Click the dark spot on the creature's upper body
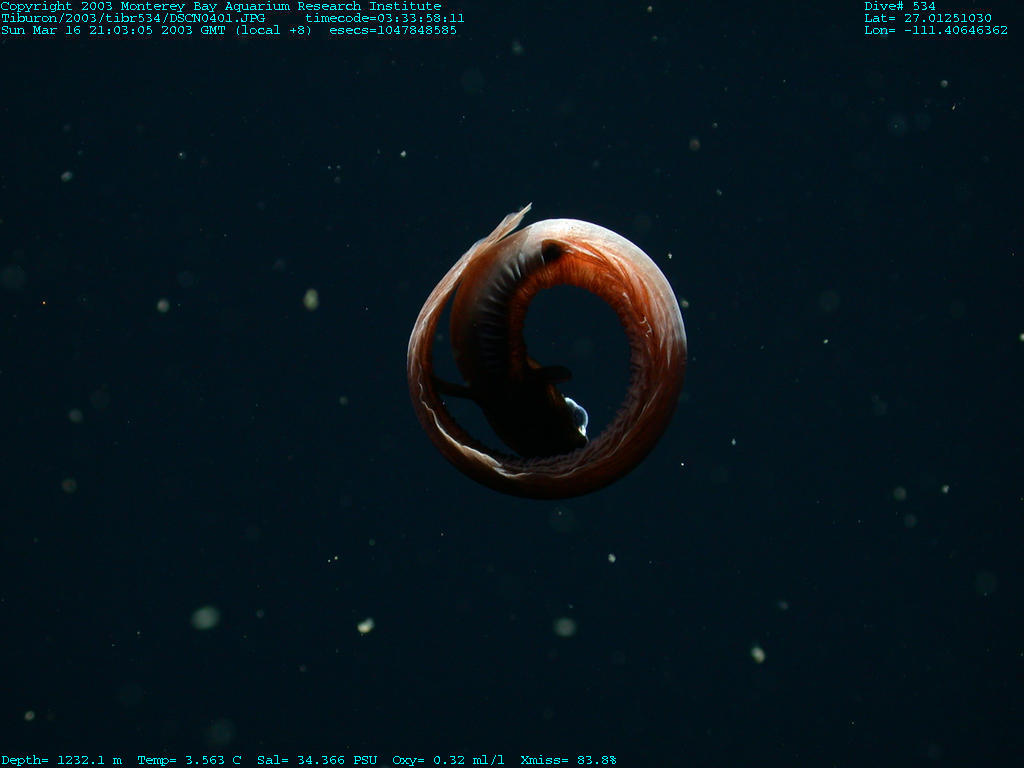 click(x=551, y=252)
